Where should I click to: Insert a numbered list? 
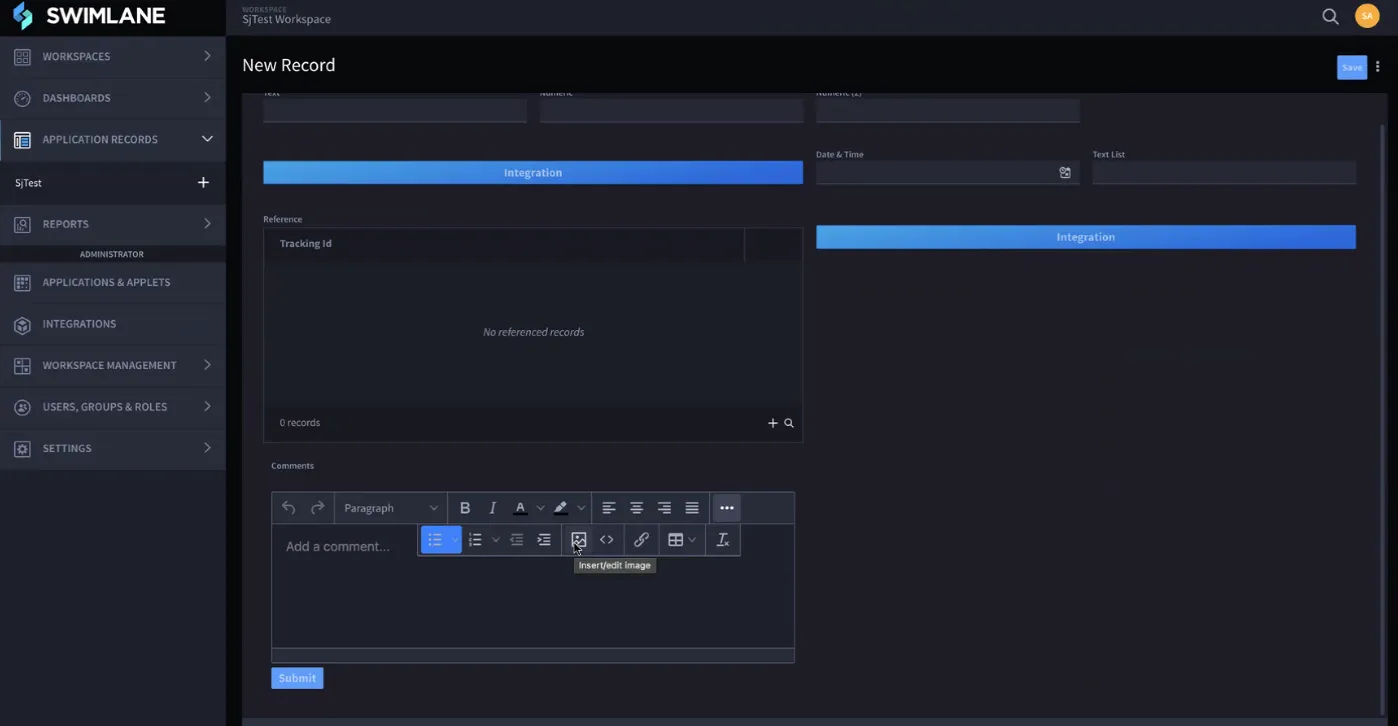[475, 540]
